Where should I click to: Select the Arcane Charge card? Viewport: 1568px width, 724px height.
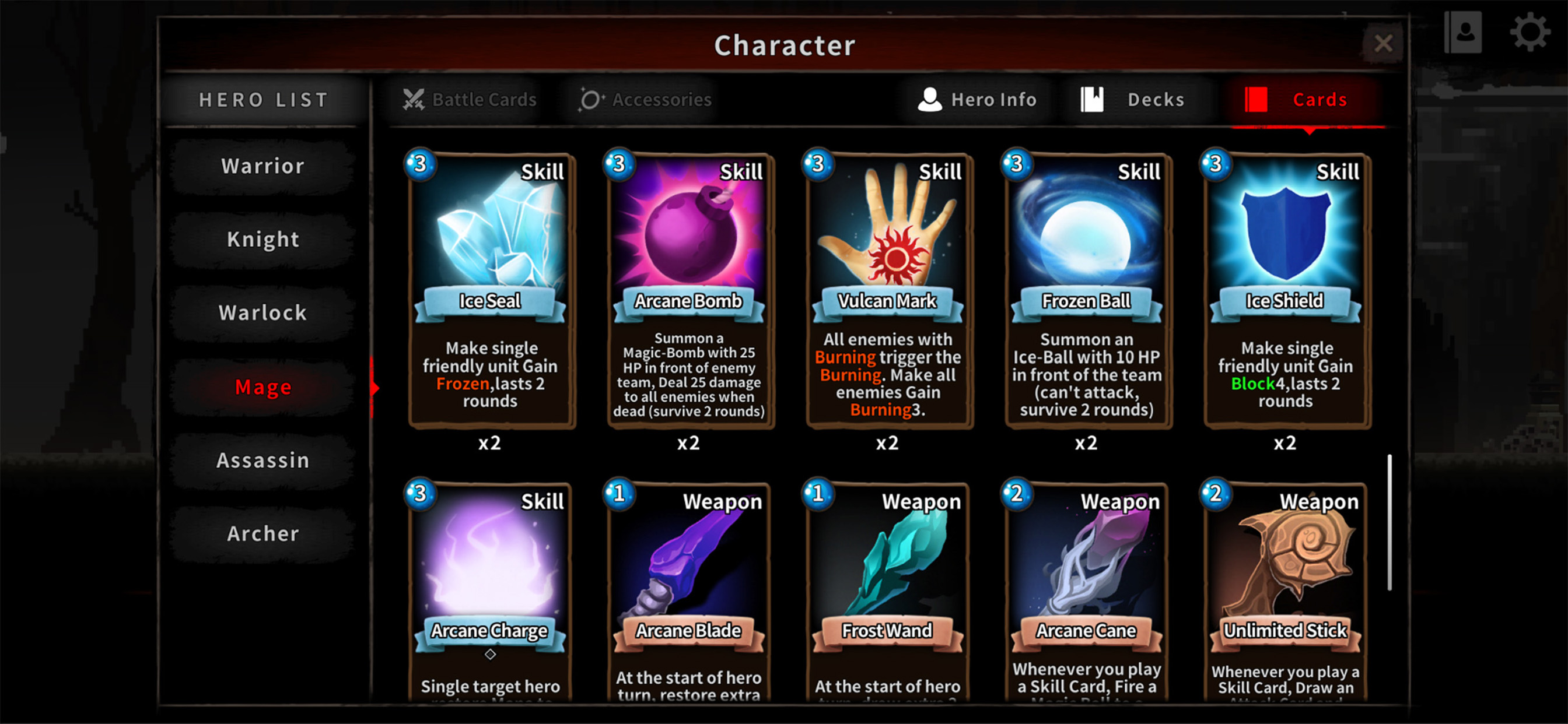tap(491, 591)
